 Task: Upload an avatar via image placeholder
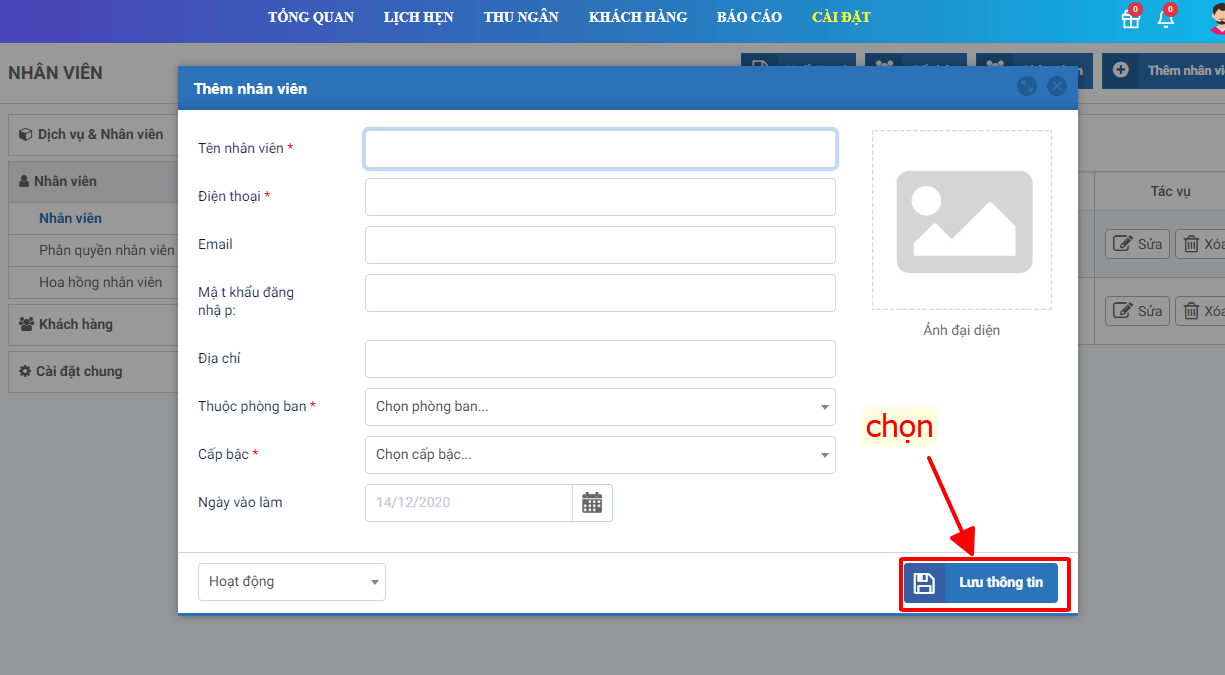pos(961,221)
